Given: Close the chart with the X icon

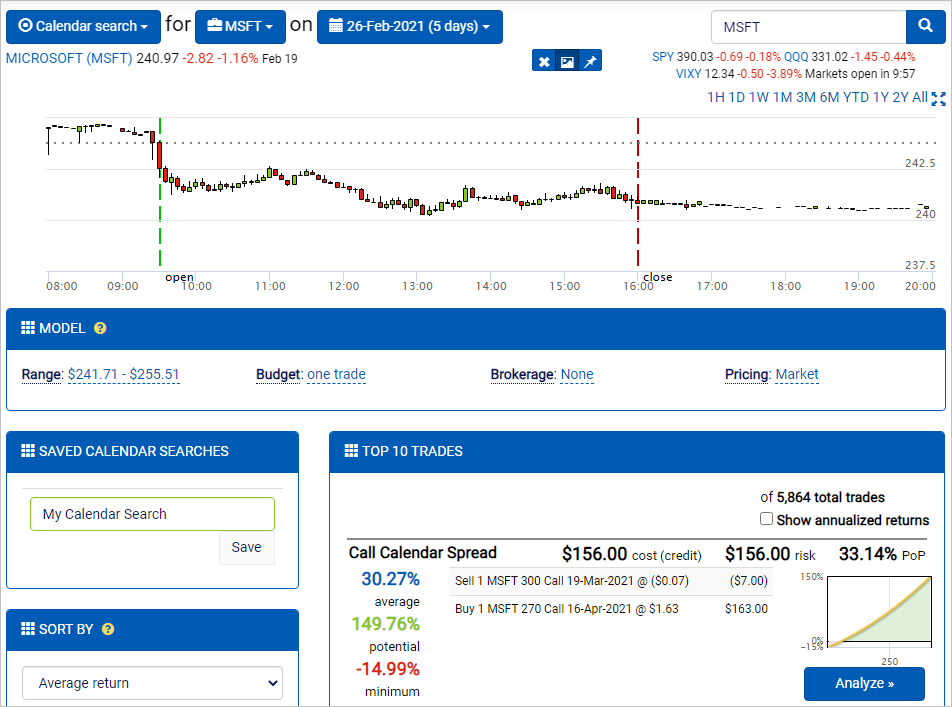Looking at the screenshot, I should point(544,61).
